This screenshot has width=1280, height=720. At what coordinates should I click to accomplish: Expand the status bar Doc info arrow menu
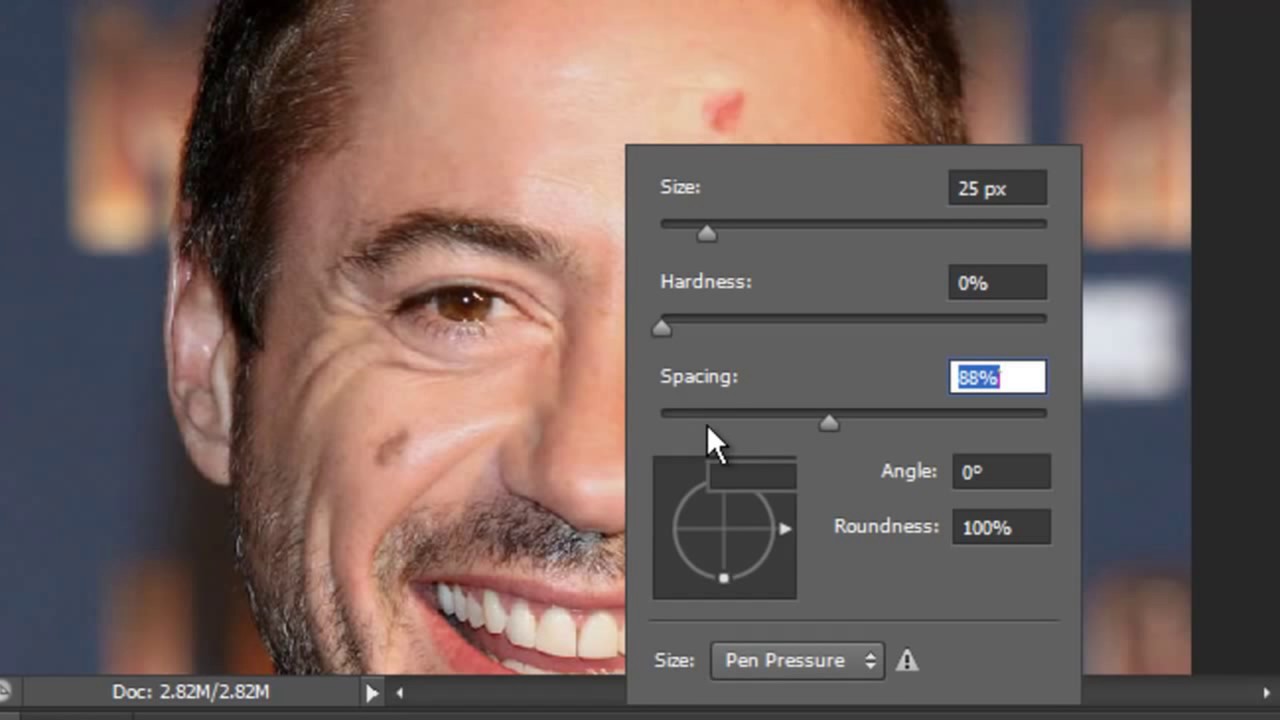click(372, 692)
